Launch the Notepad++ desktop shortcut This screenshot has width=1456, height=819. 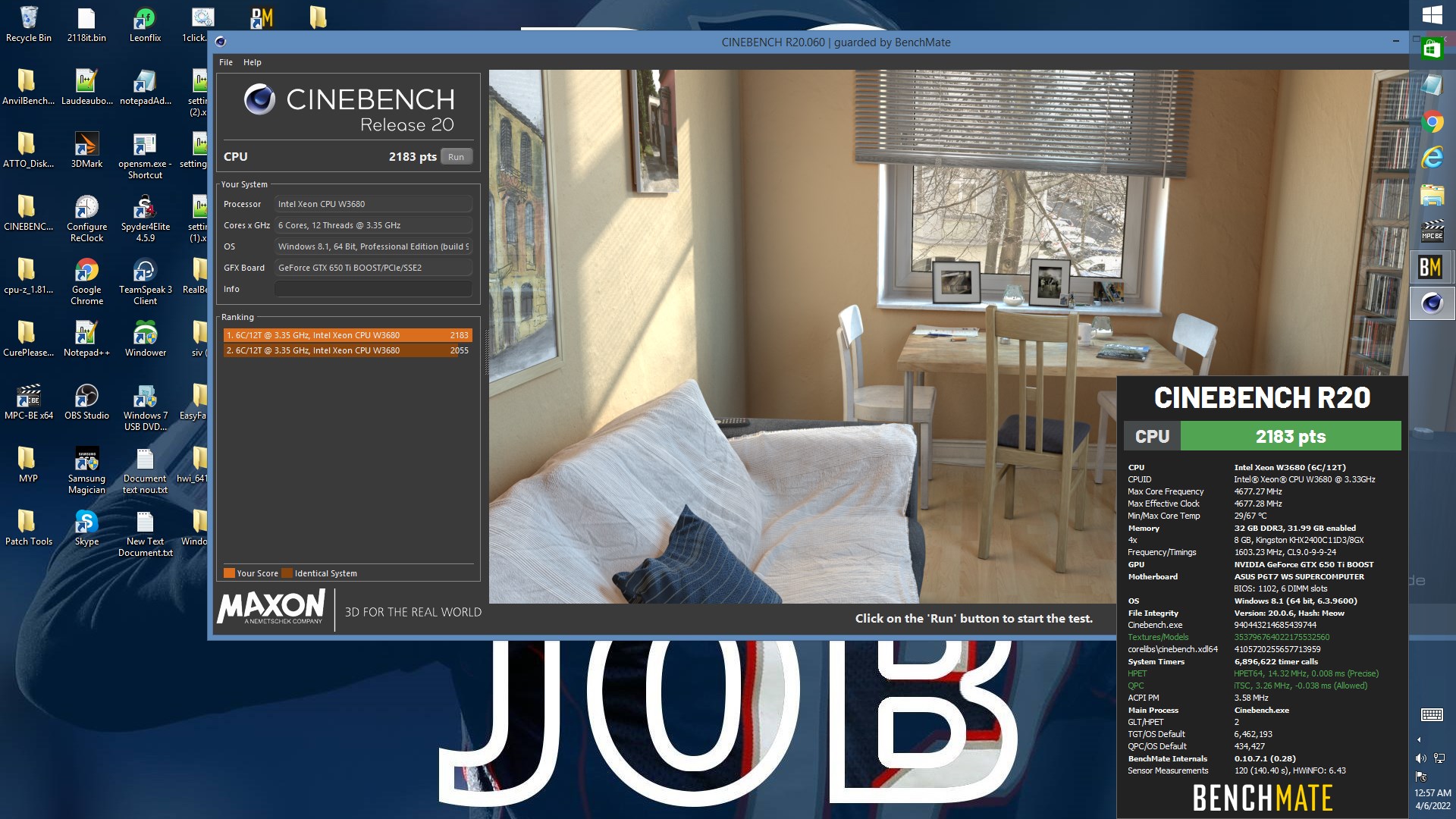pyautogui.click(x=86, y=338)
